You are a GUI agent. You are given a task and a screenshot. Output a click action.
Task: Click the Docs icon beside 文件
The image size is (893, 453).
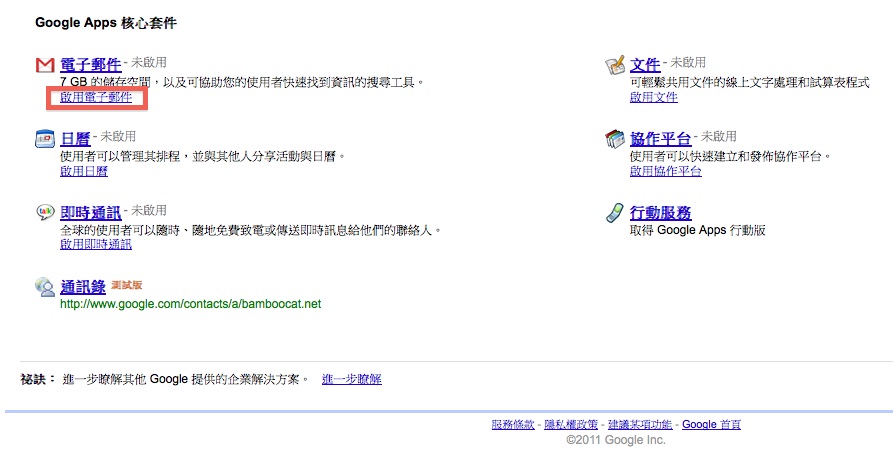(x=615, y=65)
